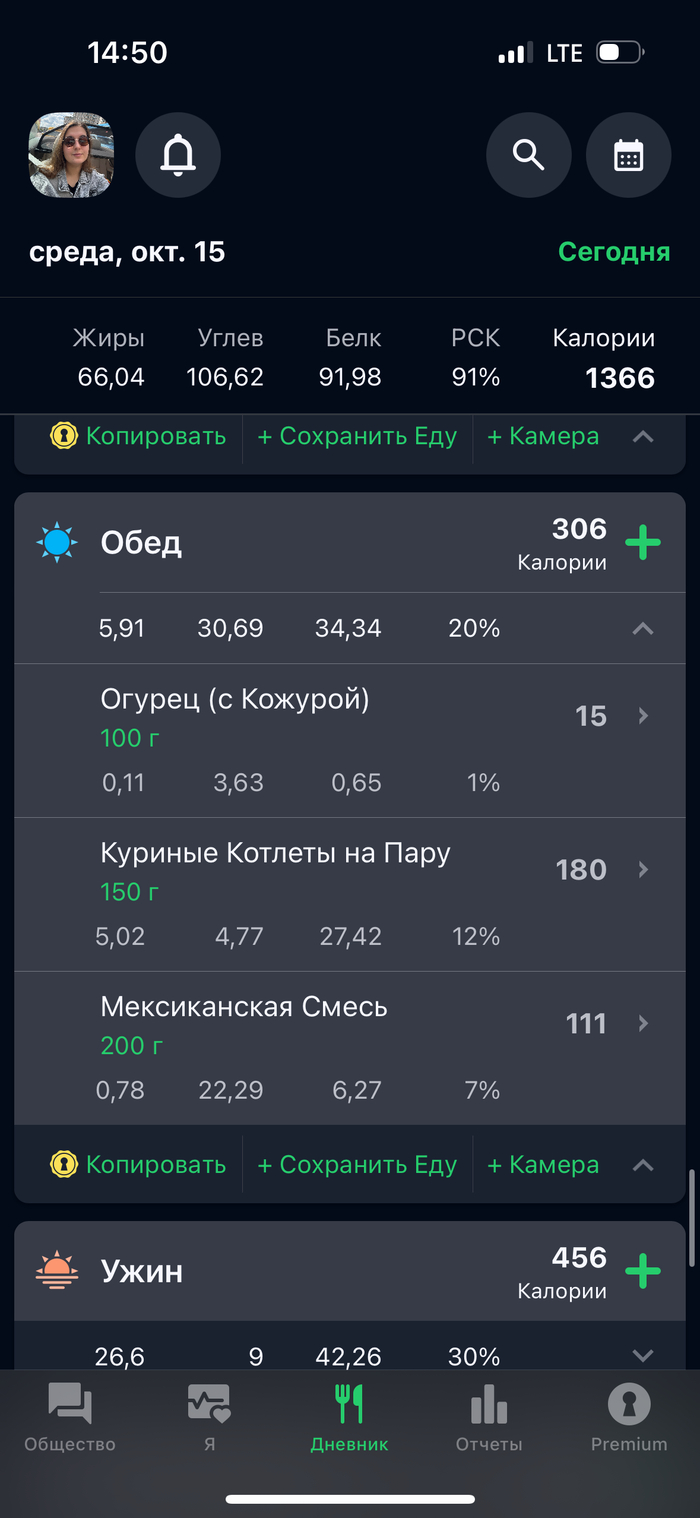Add food to Обед with plus
700x1518 pixels.
click(x=643, y=544)
